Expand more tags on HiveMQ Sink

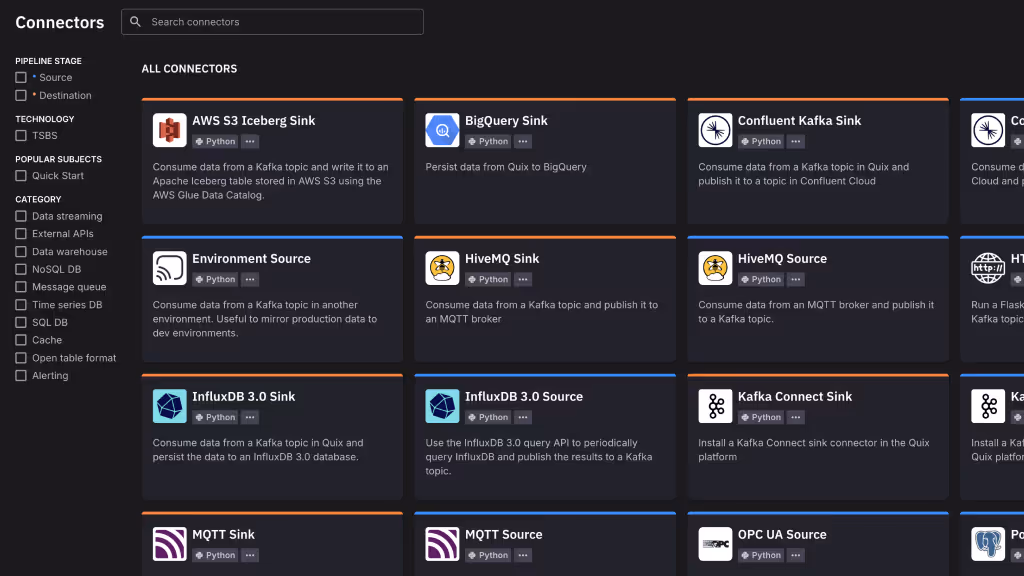coord(523,279)
